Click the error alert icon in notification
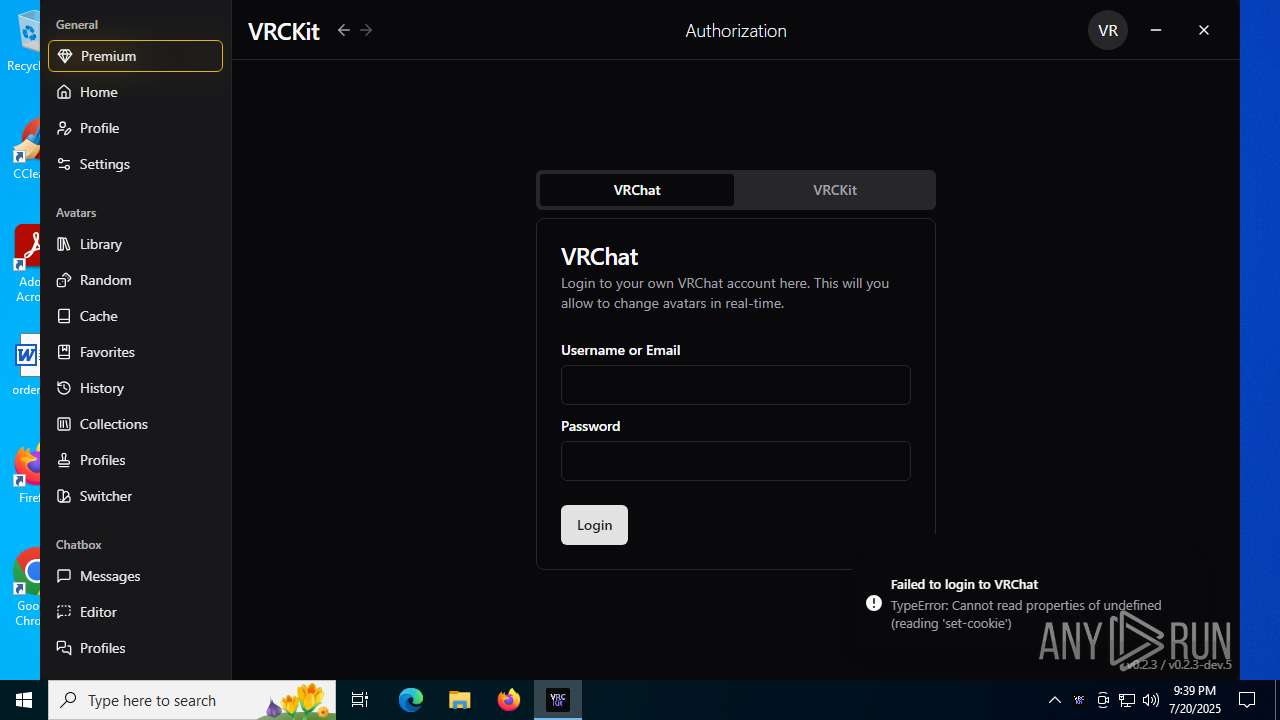Viewport: 1280px width, 720px height. (874, 603)
